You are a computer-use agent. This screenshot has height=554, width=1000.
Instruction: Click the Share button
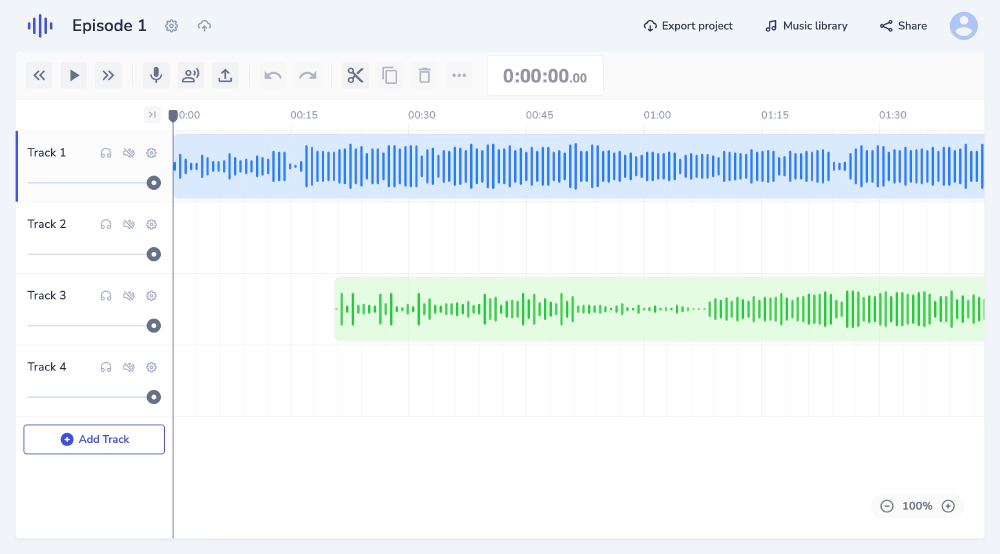point(903,26)
